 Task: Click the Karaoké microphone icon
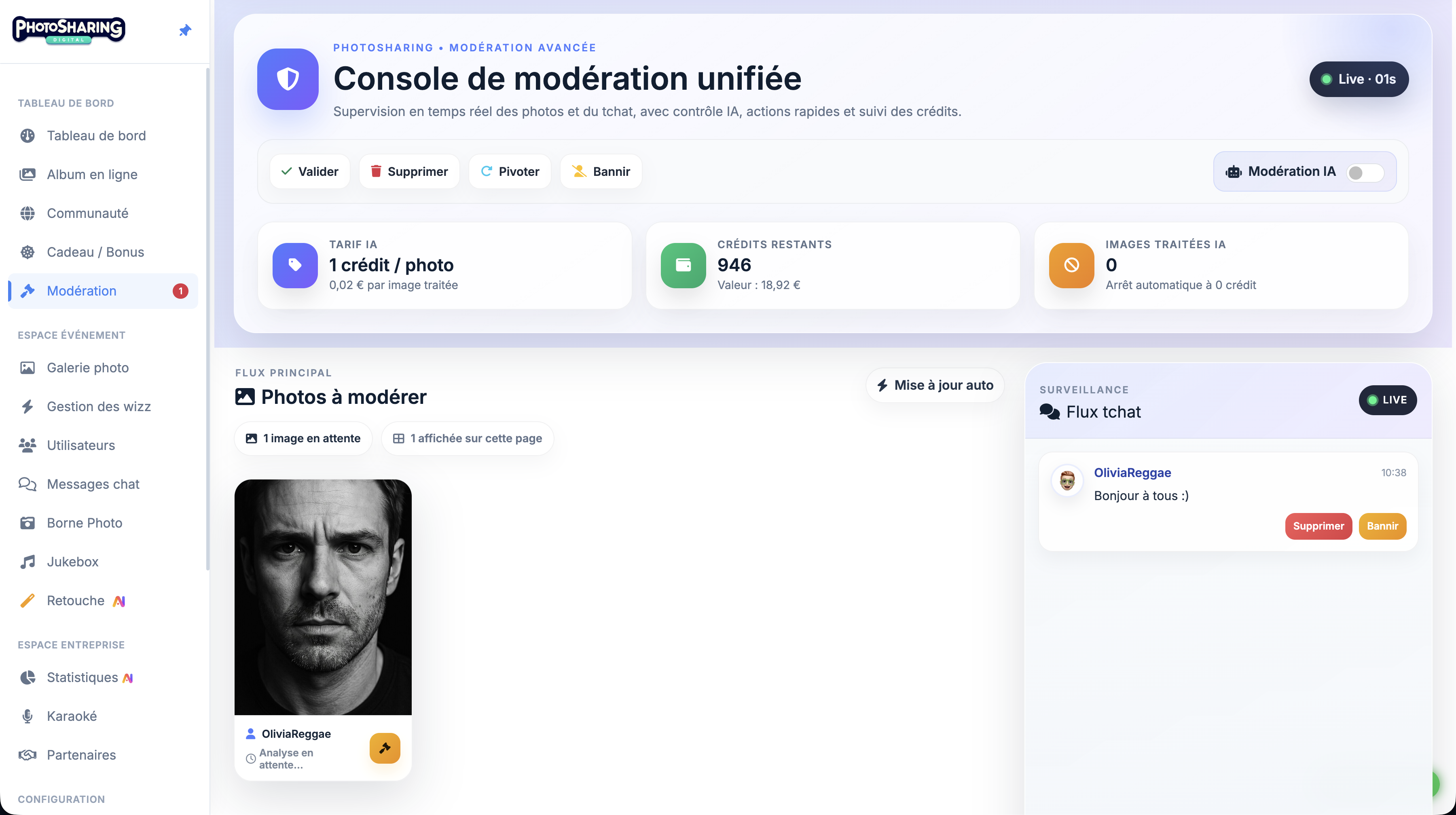tap(28, 716)
